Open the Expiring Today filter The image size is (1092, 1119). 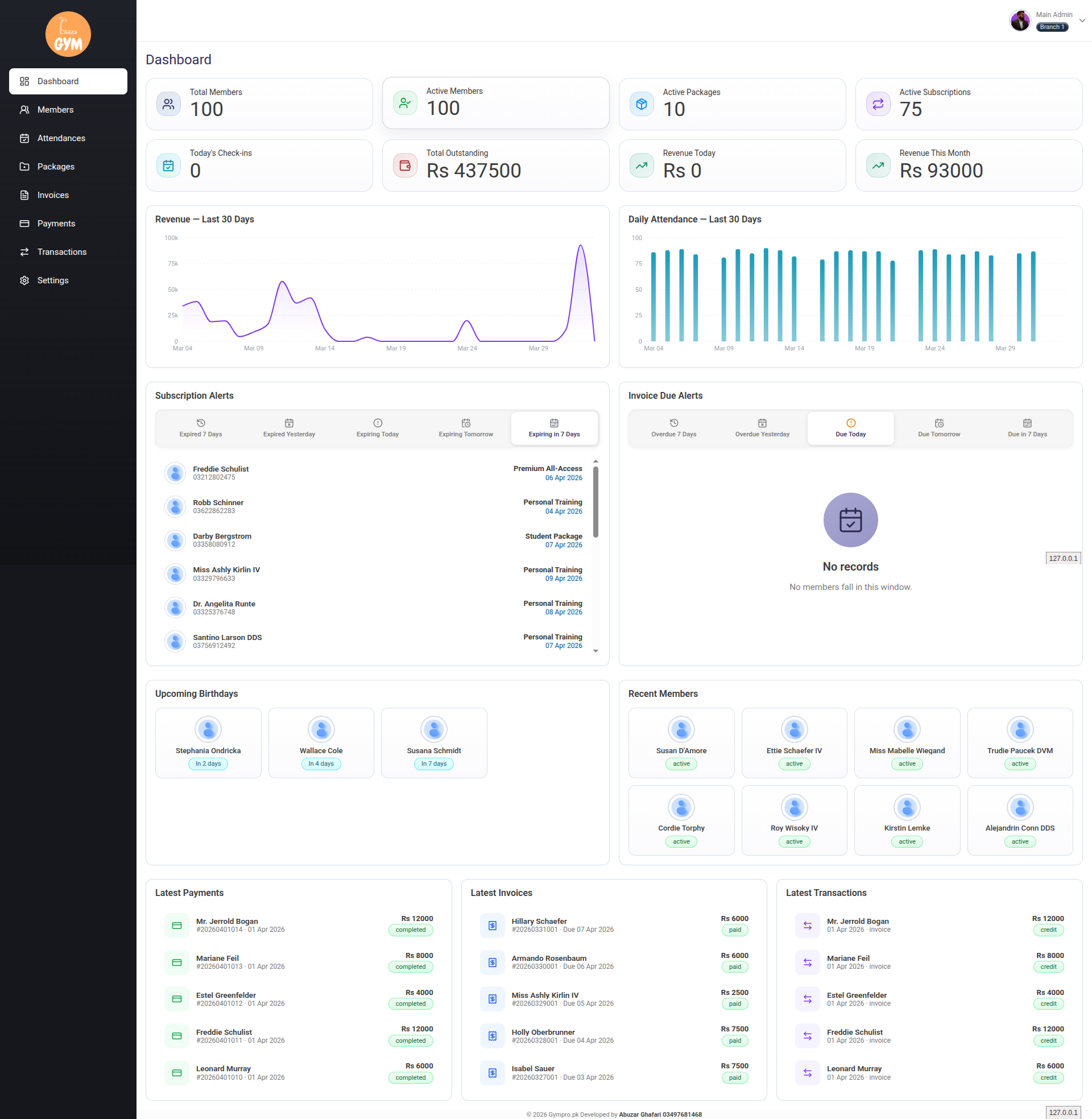[x=378, y=428]
